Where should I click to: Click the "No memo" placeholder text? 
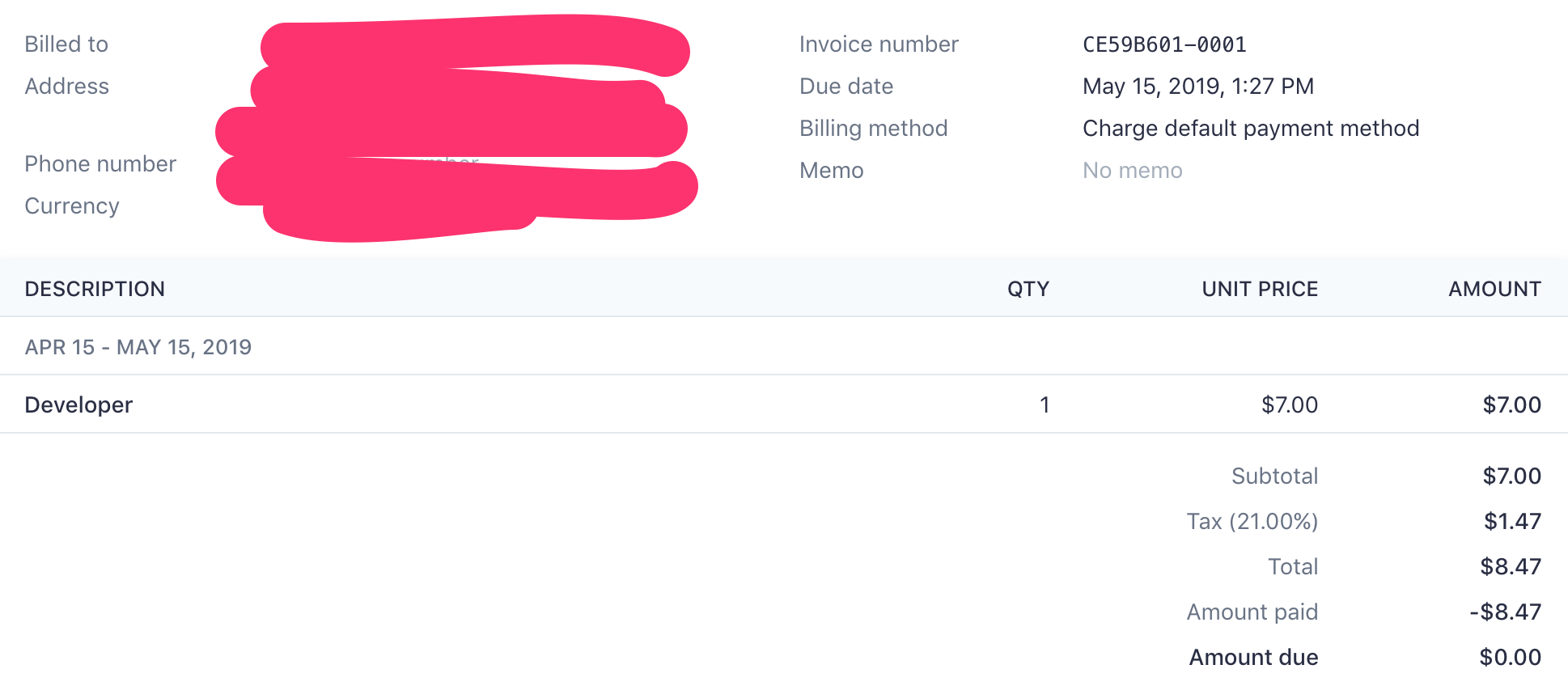[1132, 171]
